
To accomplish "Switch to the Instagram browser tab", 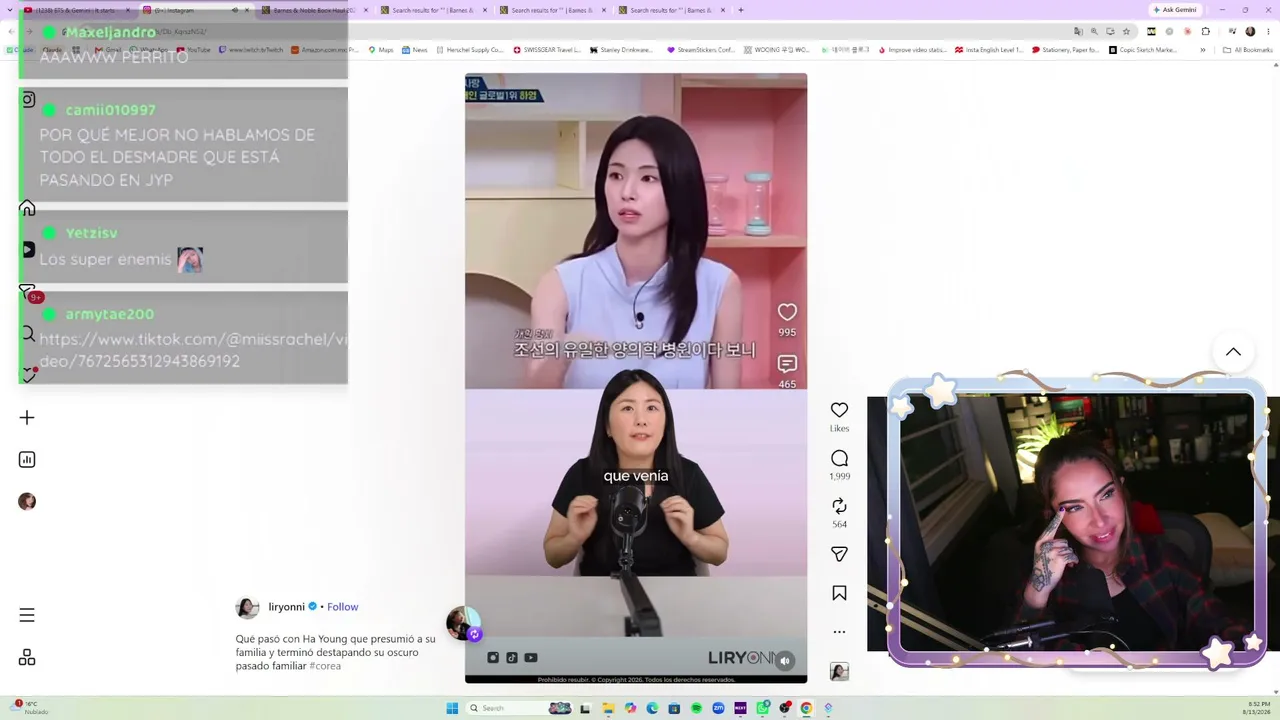I will [195, 10].
